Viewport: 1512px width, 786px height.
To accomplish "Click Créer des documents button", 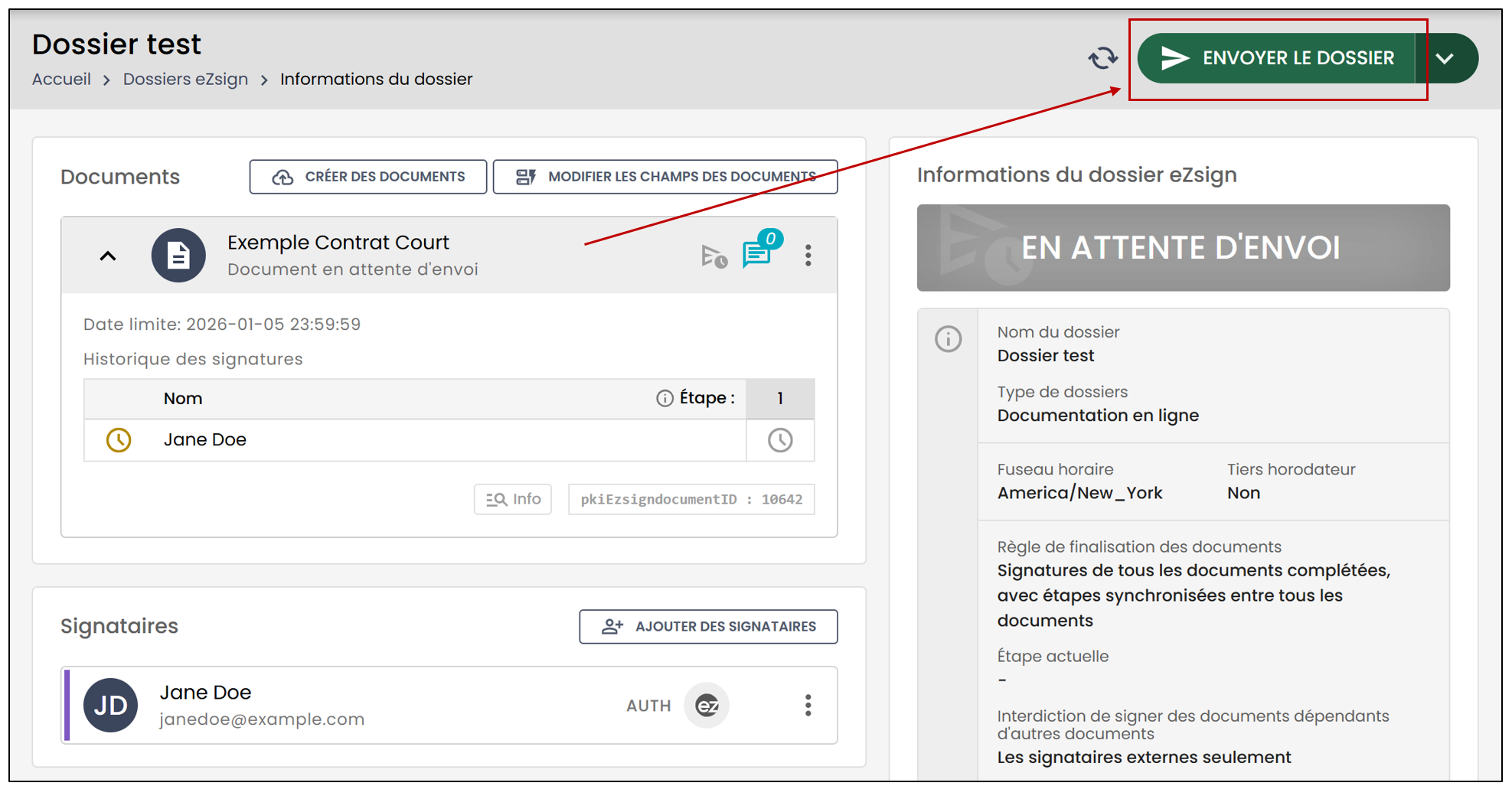I will 368,177.
